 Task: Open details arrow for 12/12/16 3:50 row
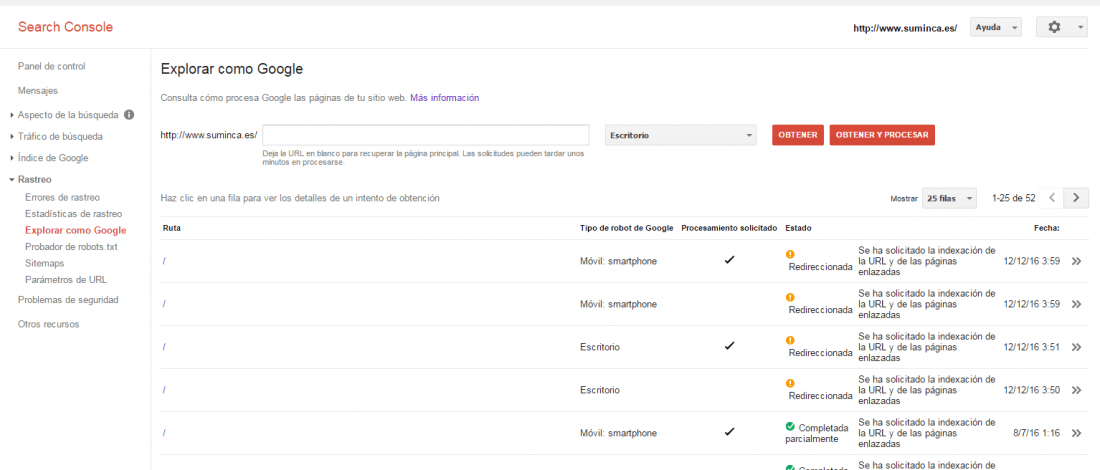click(1077, 390)
